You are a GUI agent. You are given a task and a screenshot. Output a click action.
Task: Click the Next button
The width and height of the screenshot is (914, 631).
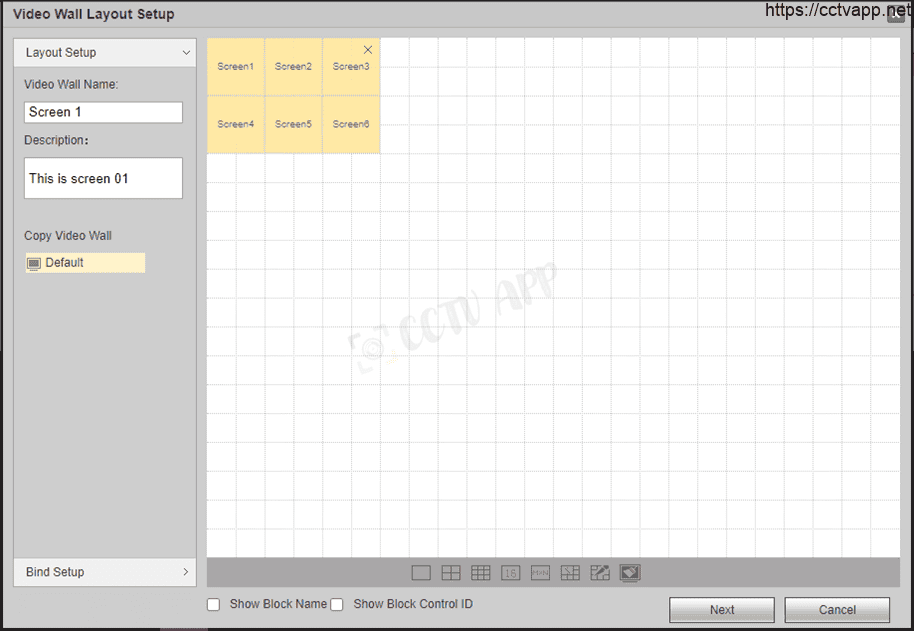pos(722,610)
